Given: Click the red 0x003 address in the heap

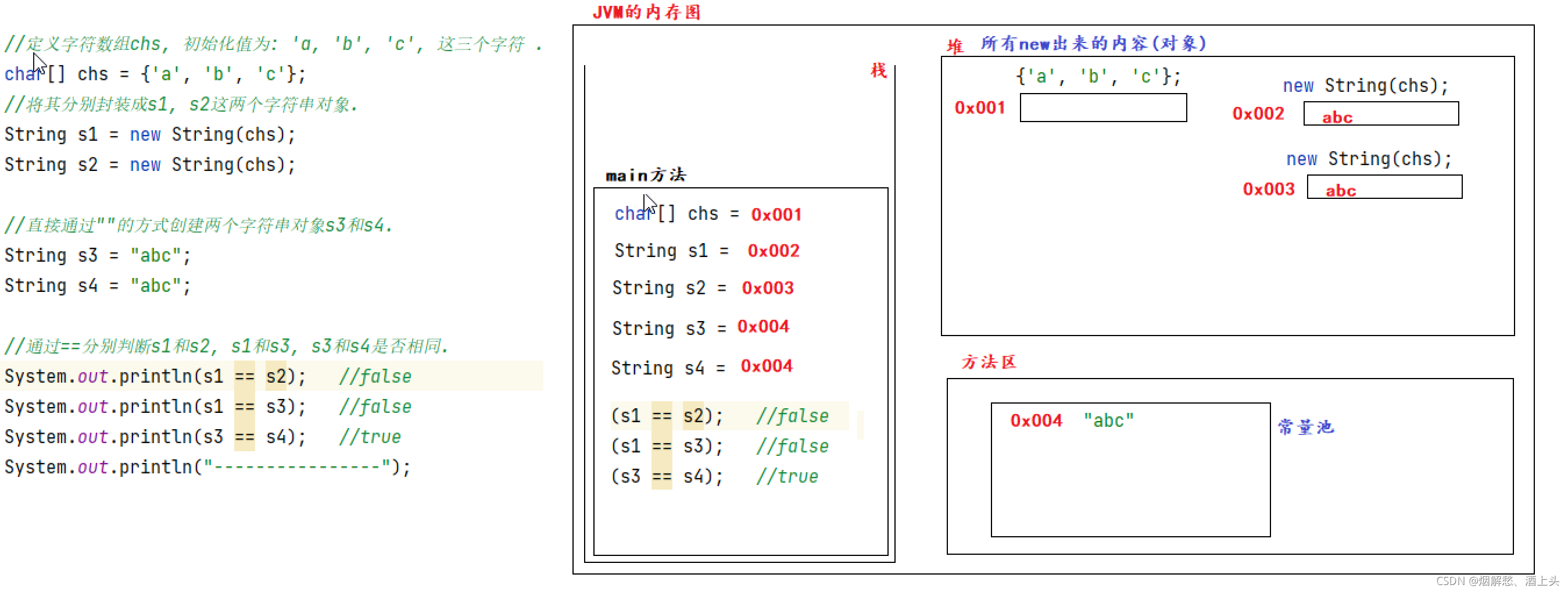Looking at the screenshot, I should 1269,190.
